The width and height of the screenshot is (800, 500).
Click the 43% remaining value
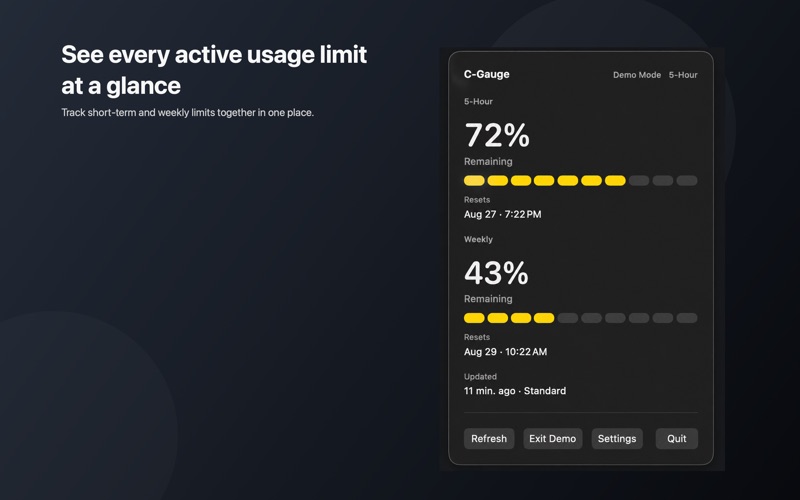496,273
